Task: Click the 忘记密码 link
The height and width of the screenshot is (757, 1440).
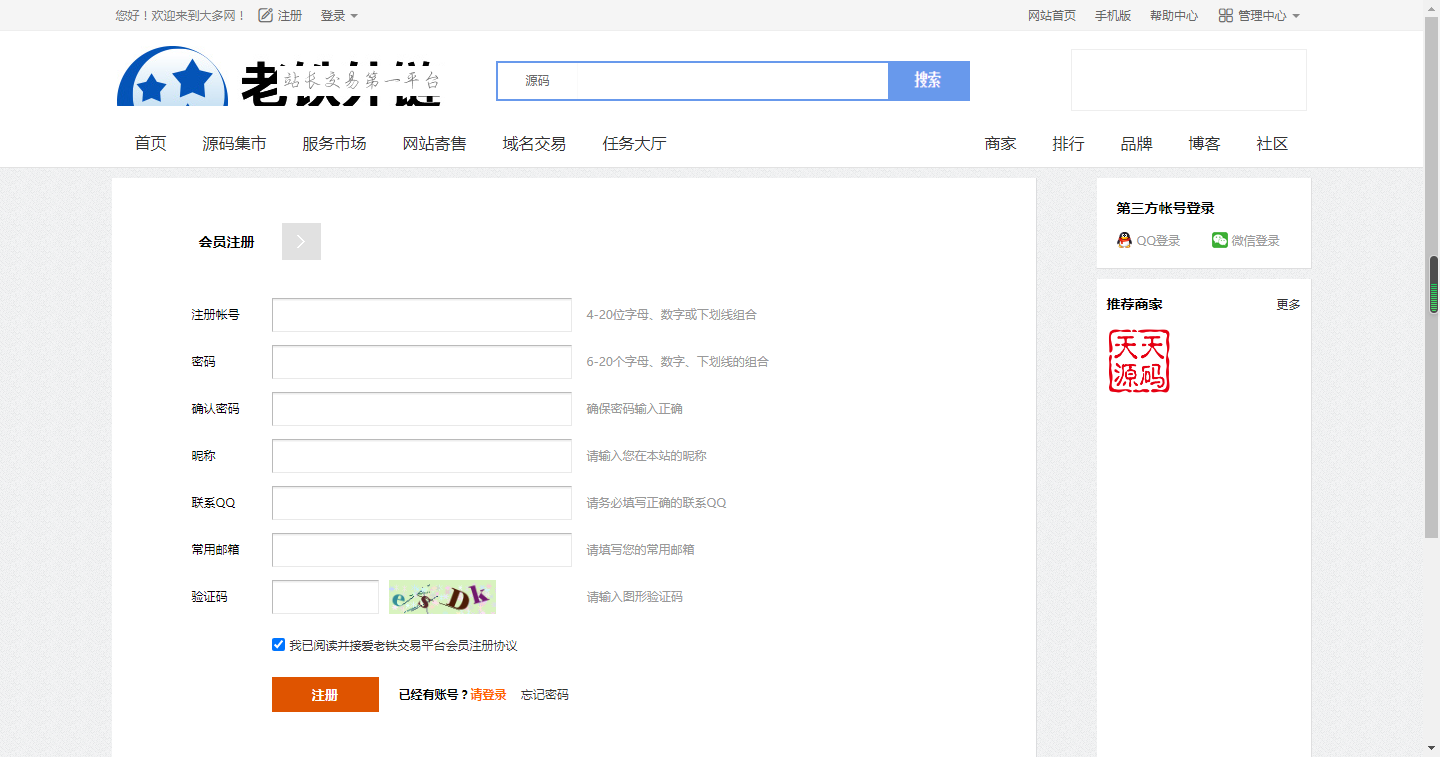Action: click(x=545, y=695)
